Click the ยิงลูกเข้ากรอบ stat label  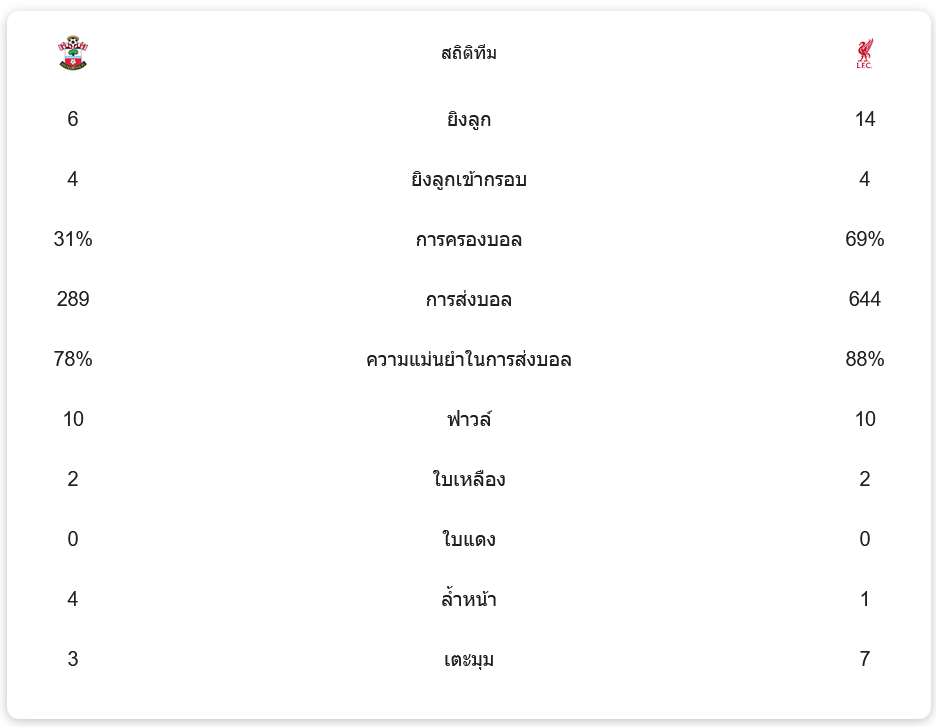click(x=469, y=180)
